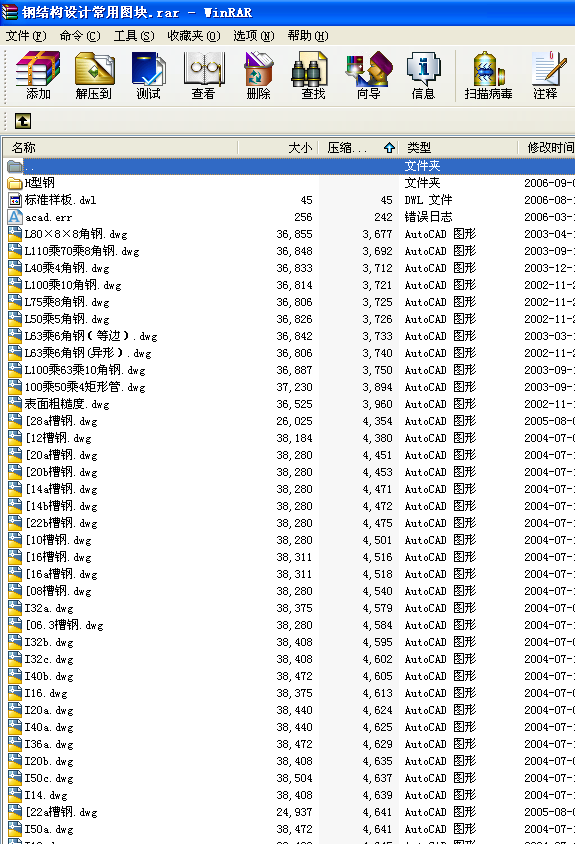Screen dimensions: 575x844
Task: Select file [06.3槽钢.dwg
Action: [64, 625]
